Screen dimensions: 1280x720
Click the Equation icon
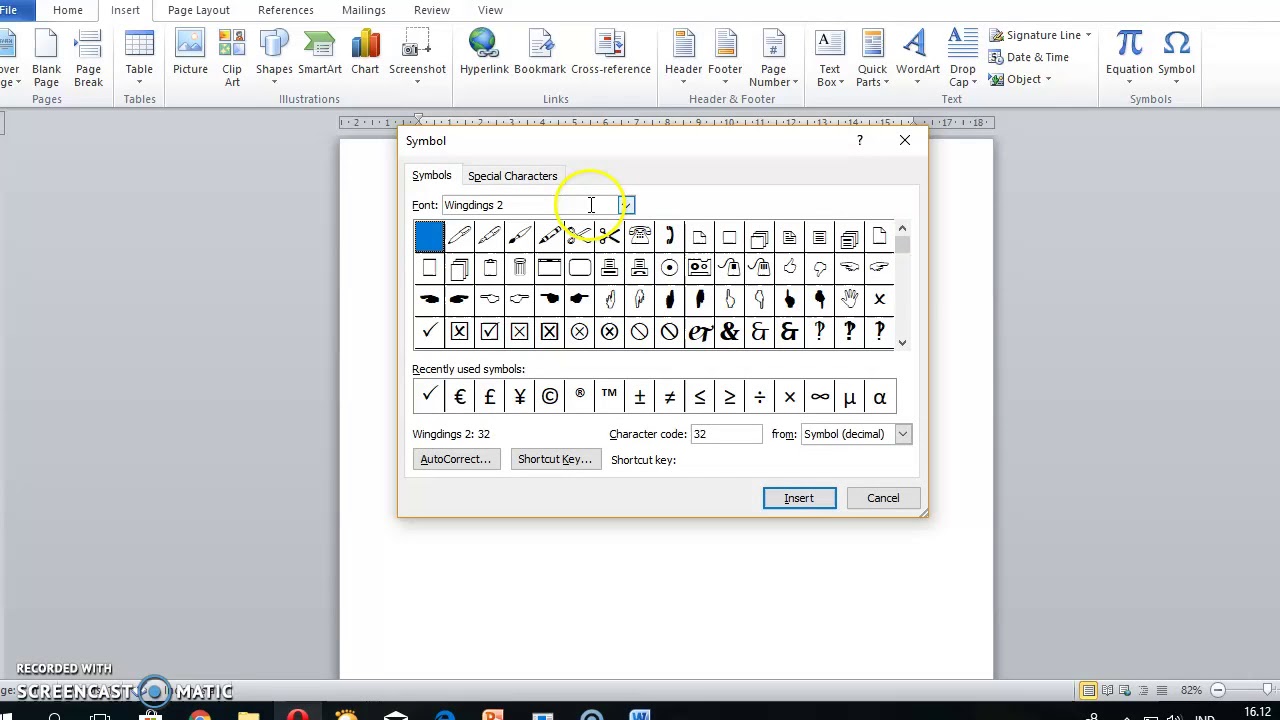[1129, 52]
